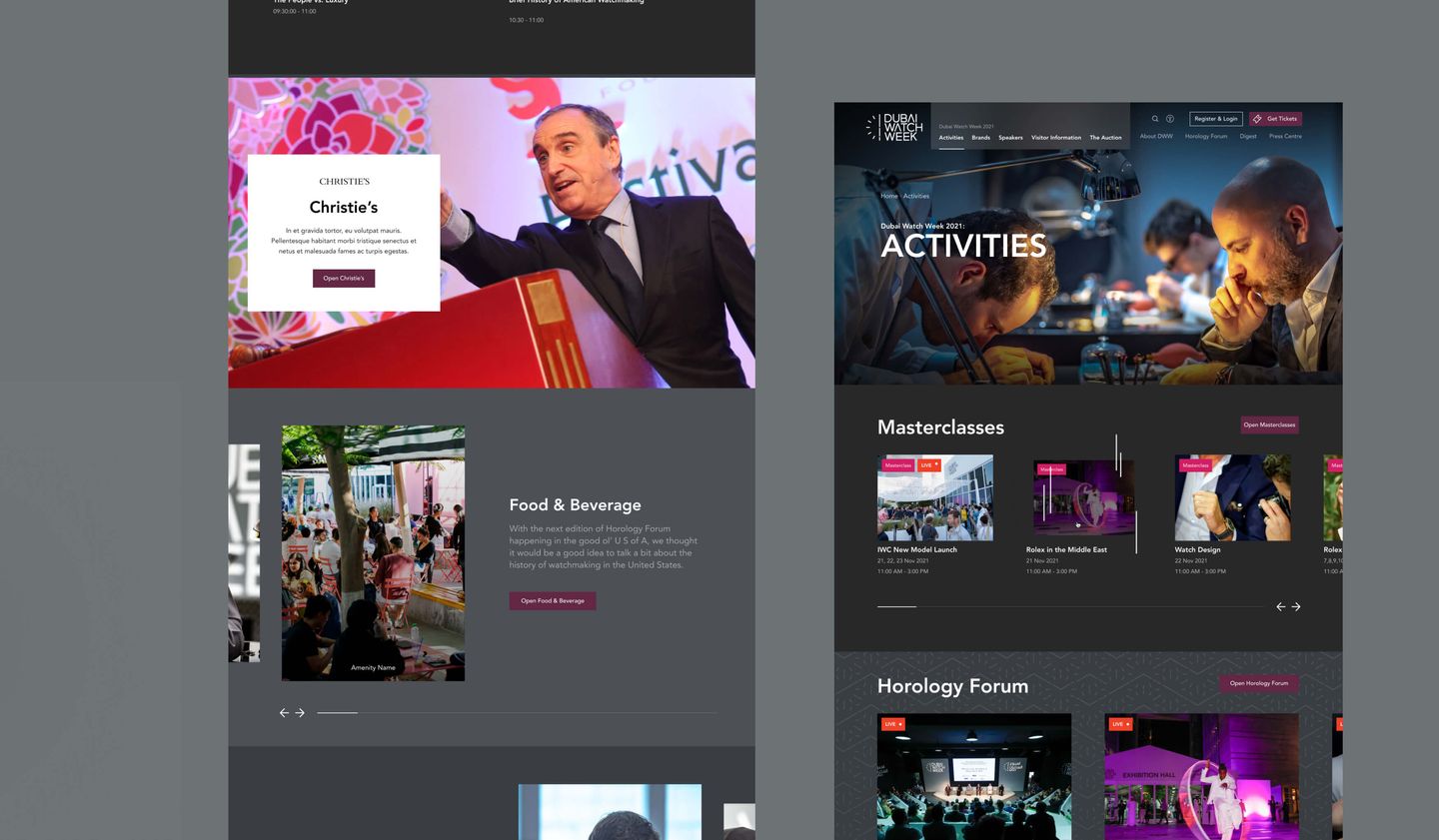1439x840 pixels.
Task: Click the Open Masterclasses button
Action: [x=1269, y=424]
